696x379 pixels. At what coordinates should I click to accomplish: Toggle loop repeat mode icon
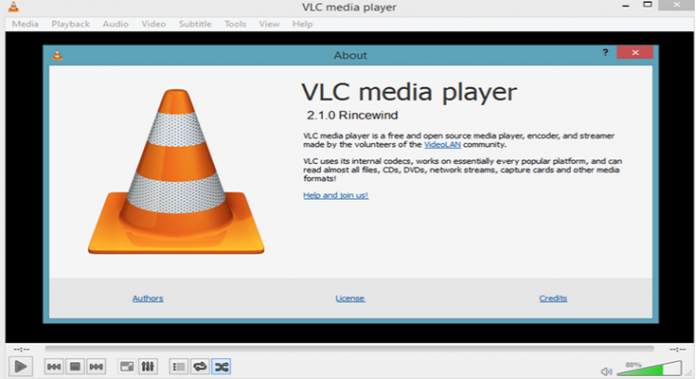pyautogui.click(x=200, y=367)
